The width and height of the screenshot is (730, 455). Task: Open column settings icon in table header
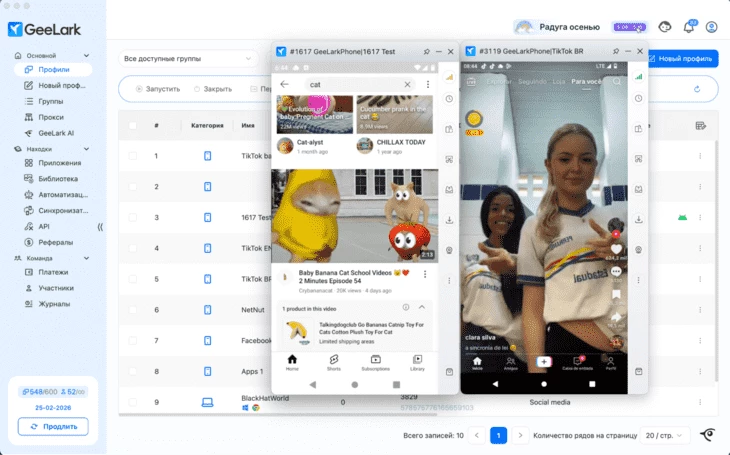point(700,125)
